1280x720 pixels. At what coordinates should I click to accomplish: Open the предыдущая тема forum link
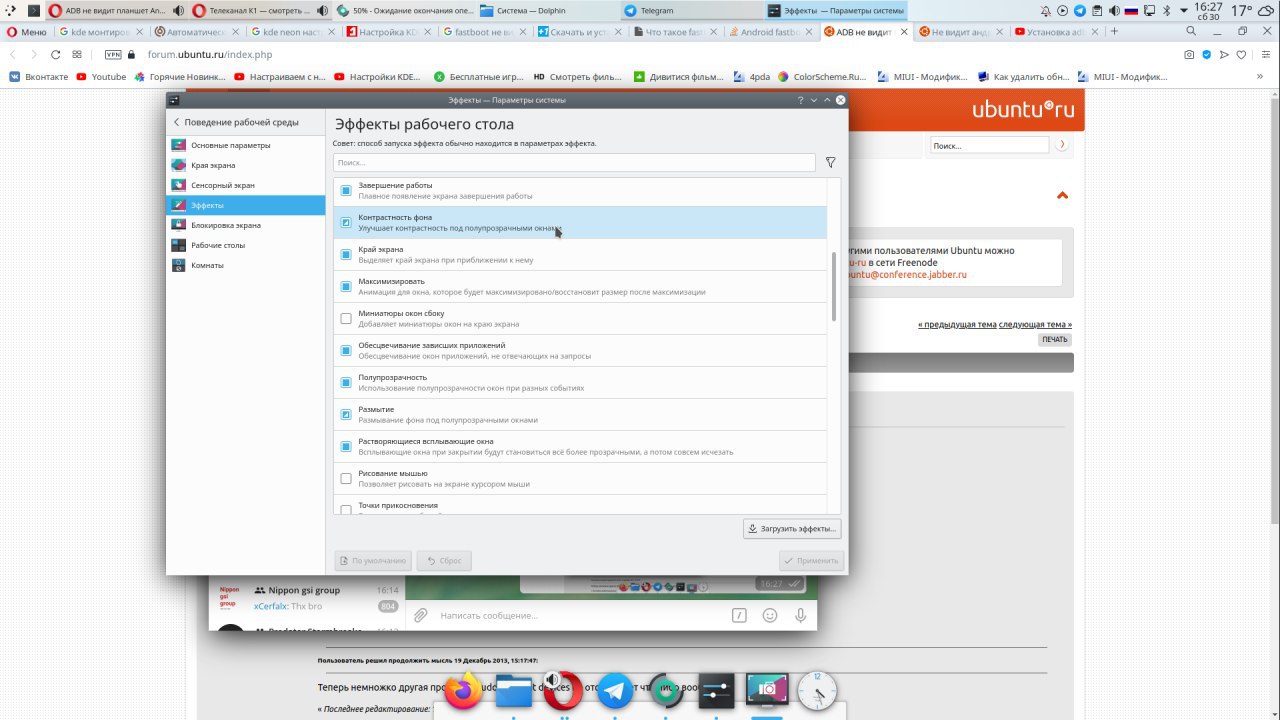point(957,324)
